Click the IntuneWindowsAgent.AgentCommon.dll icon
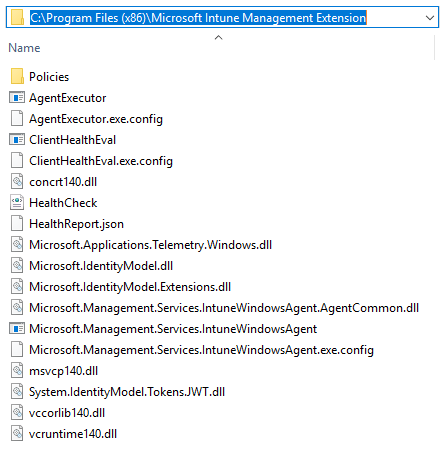 click(x=17, y=308)
